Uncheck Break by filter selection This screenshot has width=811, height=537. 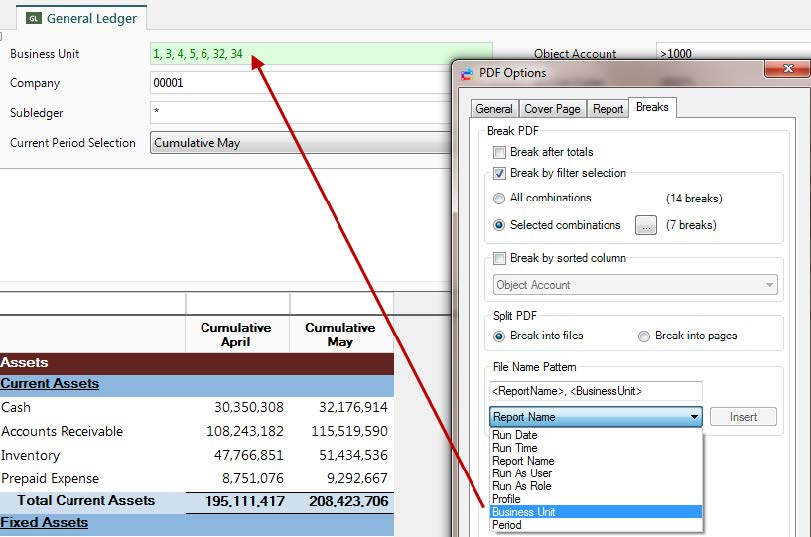click(x=499, y=174)
